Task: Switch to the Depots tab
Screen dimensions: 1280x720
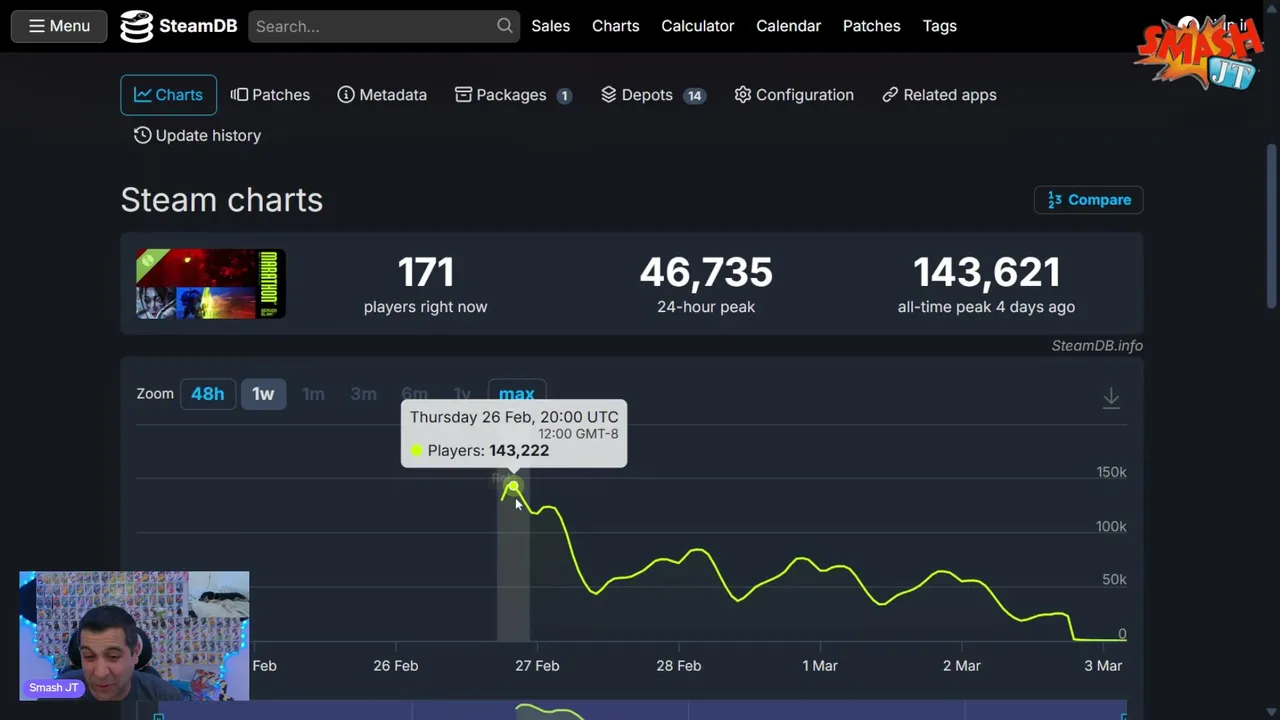Action: 652,95
